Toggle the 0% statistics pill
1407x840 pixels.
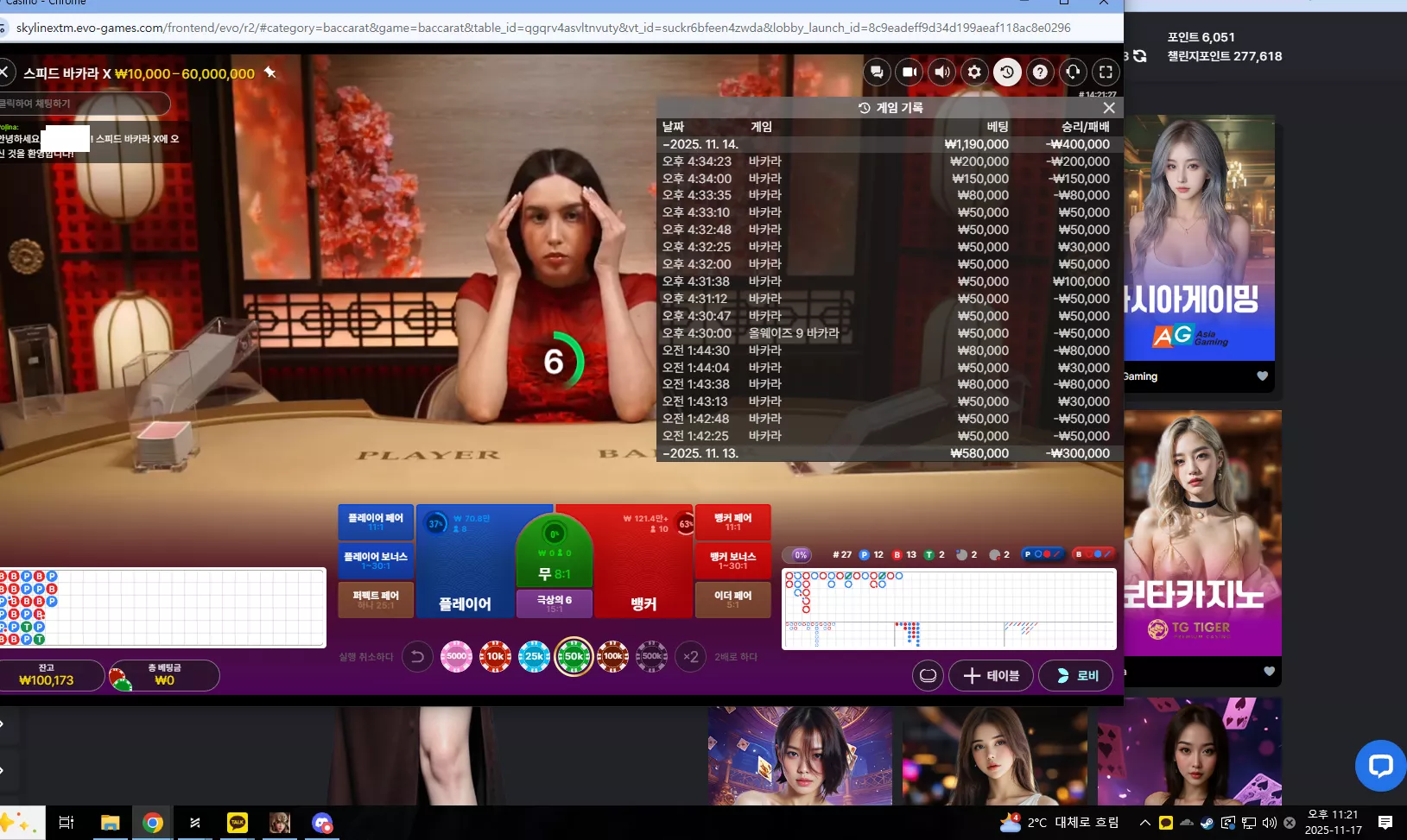(x=797, y=555)
